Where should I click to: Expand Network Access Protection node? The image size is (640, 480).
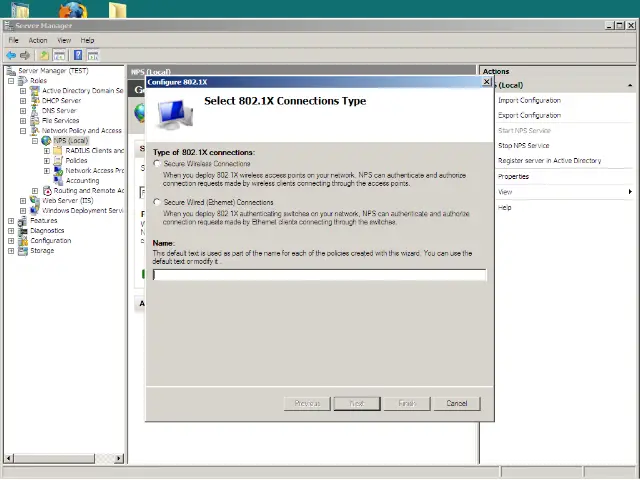point(47,171)
